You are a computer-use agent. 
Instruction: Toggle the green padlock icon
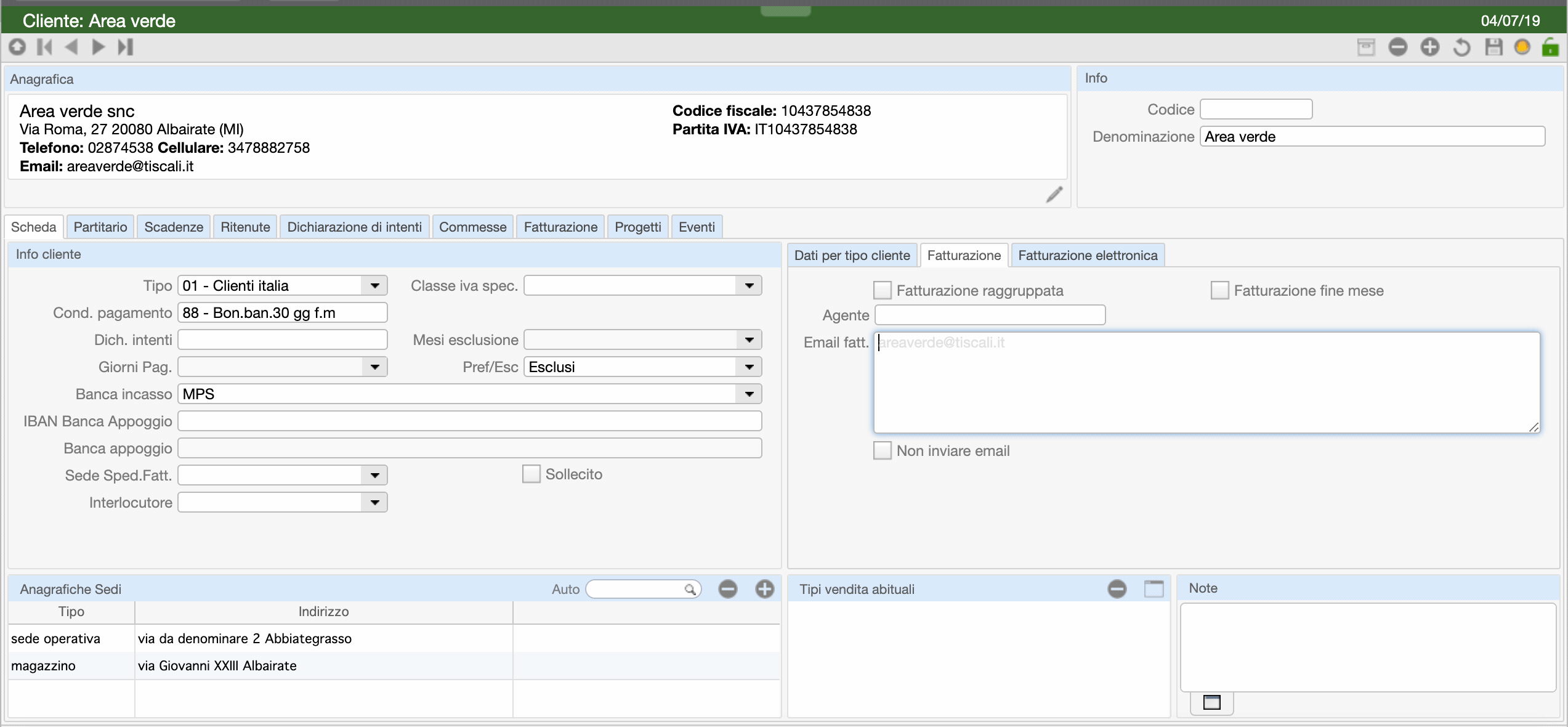point(1550,47)
